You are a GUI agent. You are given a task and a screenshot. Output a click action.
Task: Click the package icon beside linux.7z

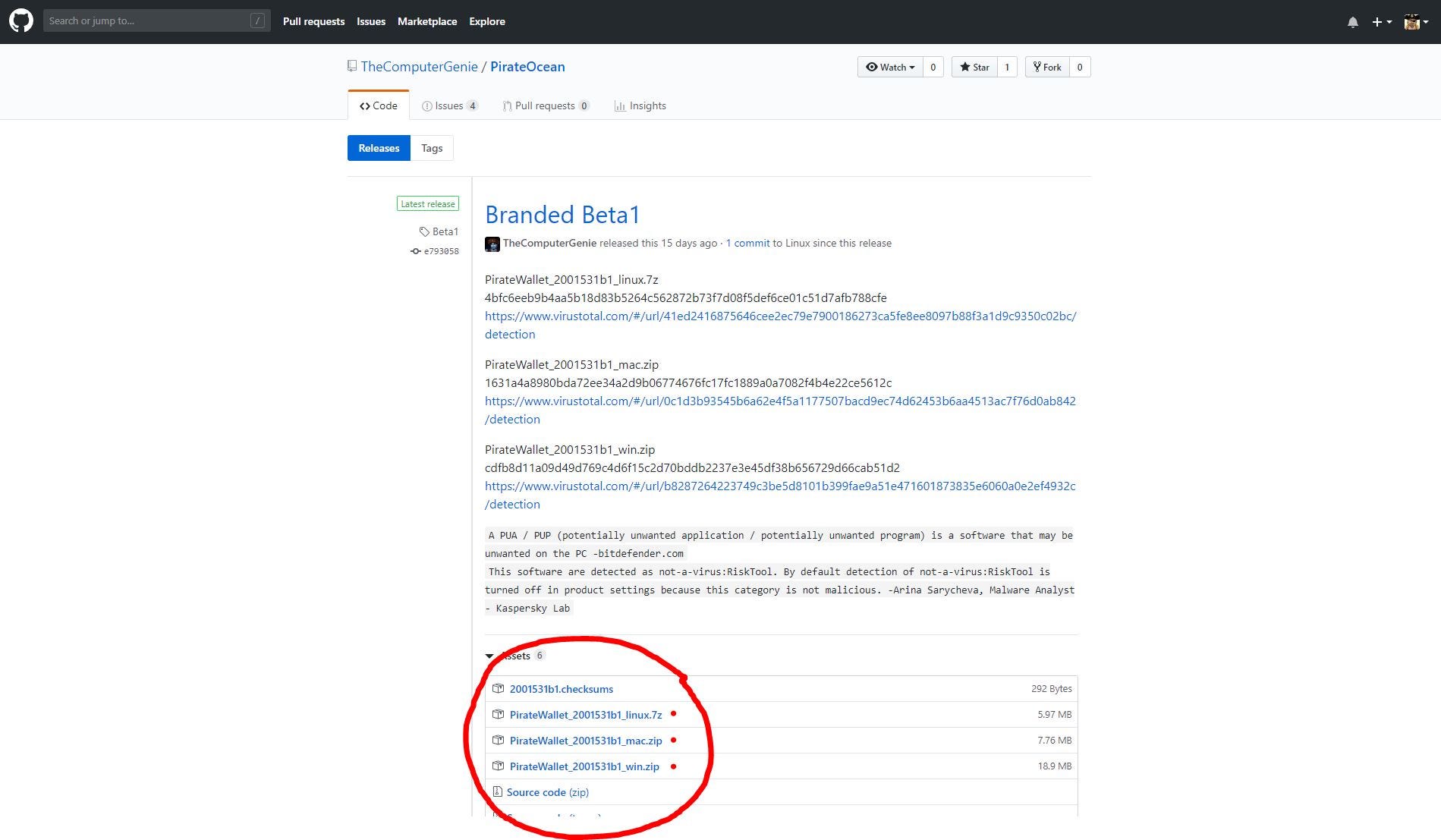[498, 714]
